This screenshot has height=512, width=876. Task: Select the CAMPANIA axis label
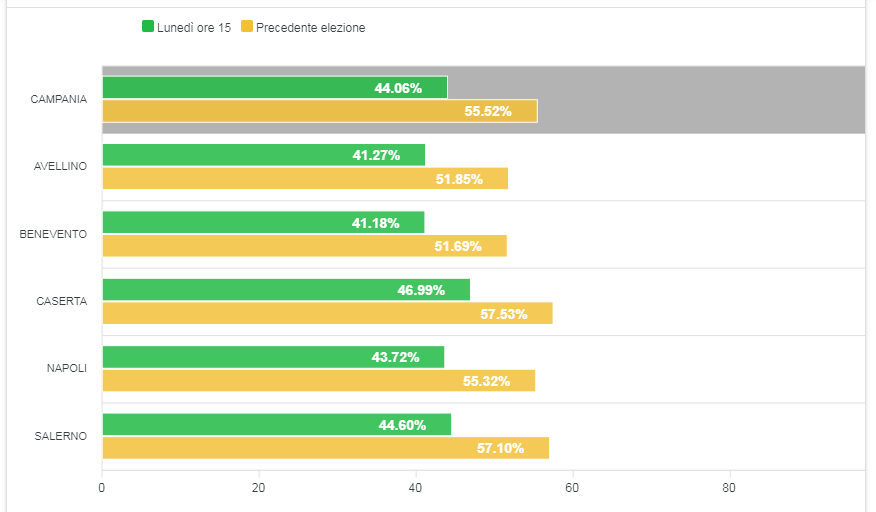59,100
